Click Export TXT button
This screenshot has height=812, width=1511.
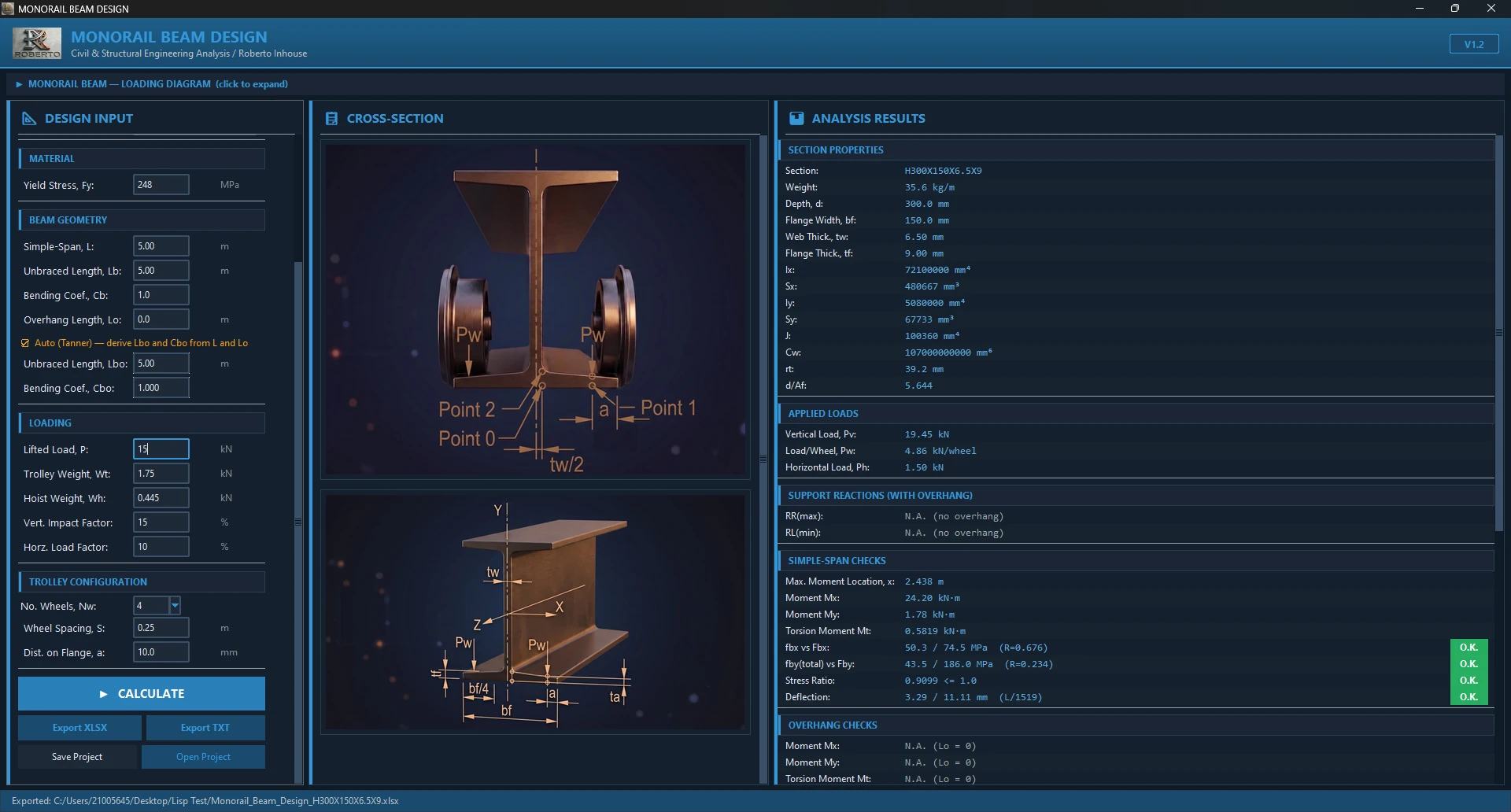[x=205, y=728]
